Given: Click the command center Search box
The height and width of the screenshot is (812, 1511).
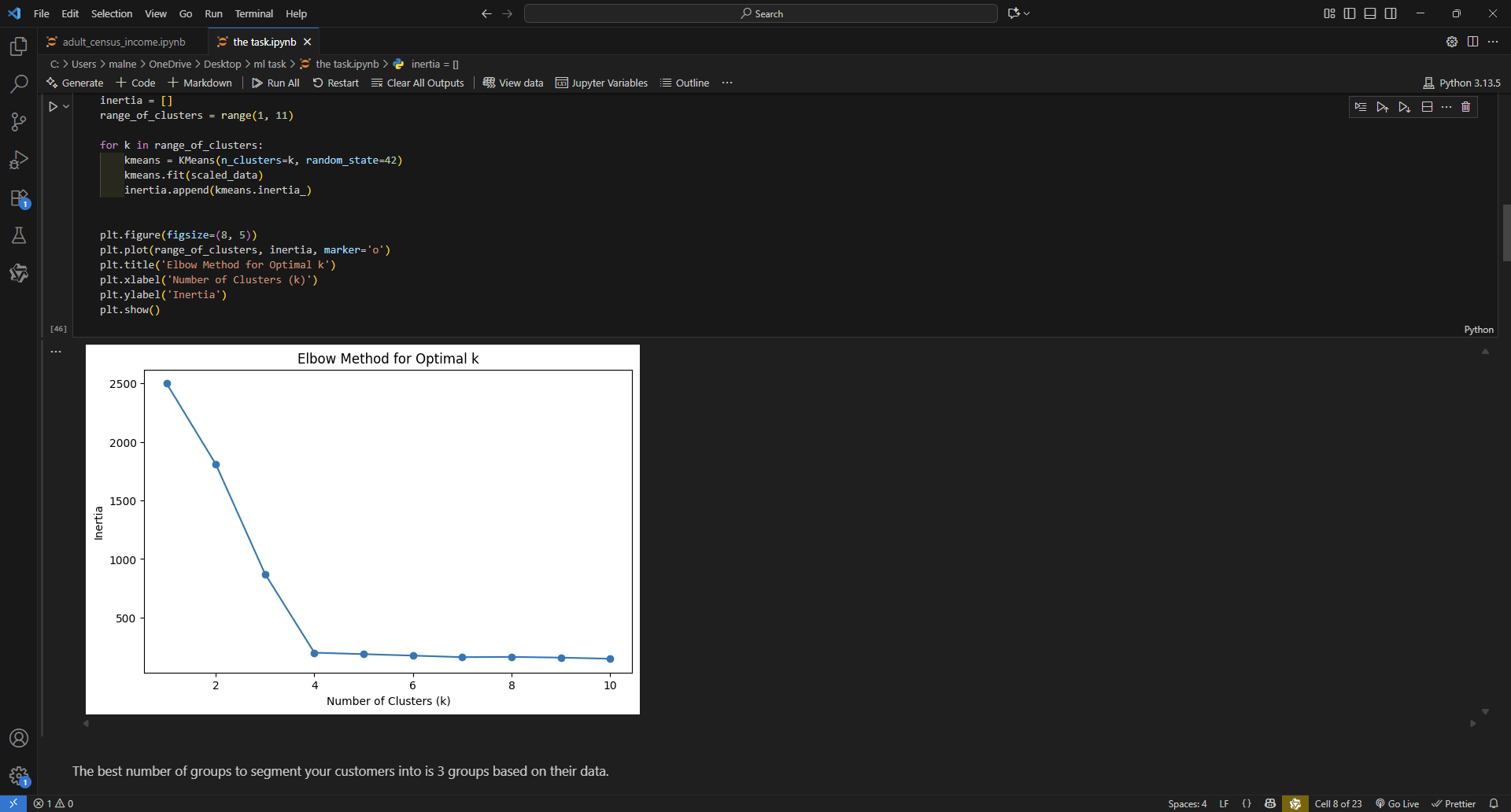Looking at the screenshot, I should [x=760, y=13].
